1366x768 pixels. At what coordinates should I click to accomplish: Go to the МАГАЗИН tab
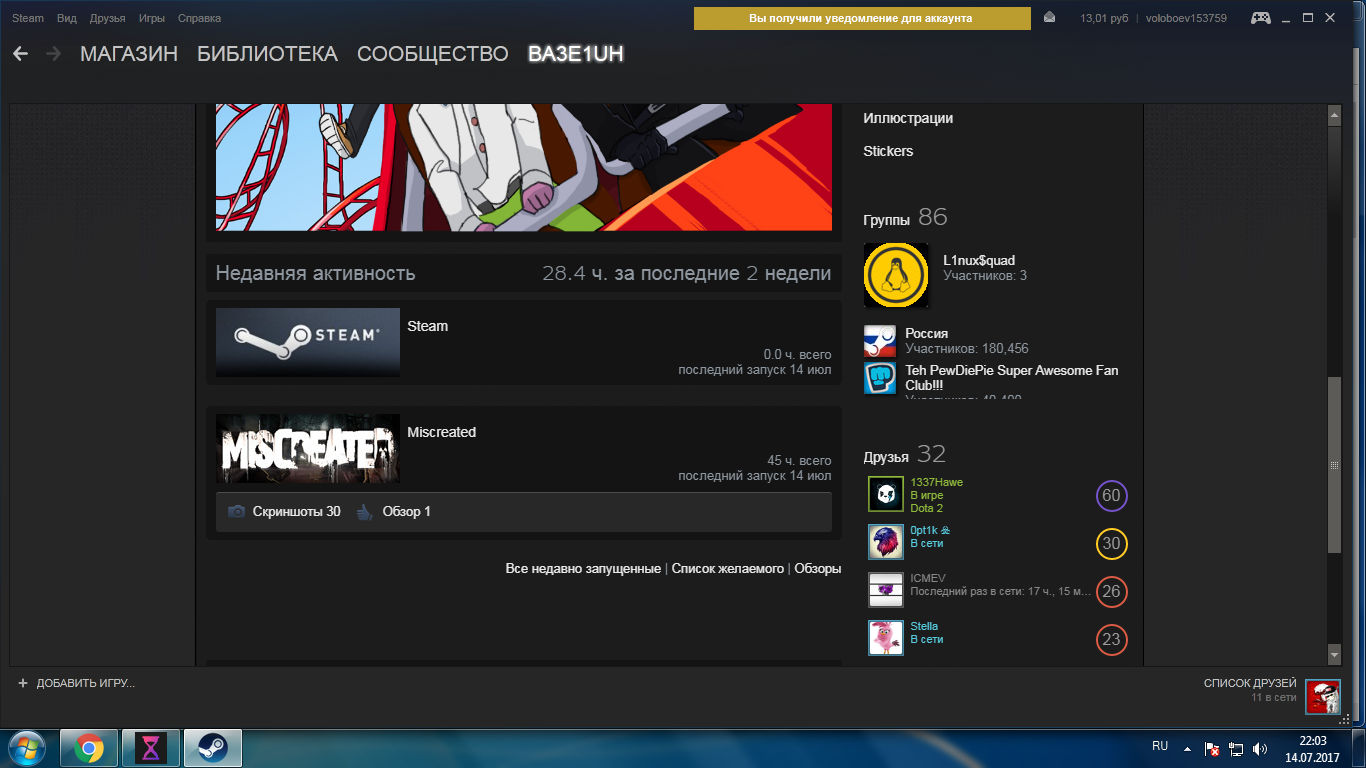(x=129, y=54)
